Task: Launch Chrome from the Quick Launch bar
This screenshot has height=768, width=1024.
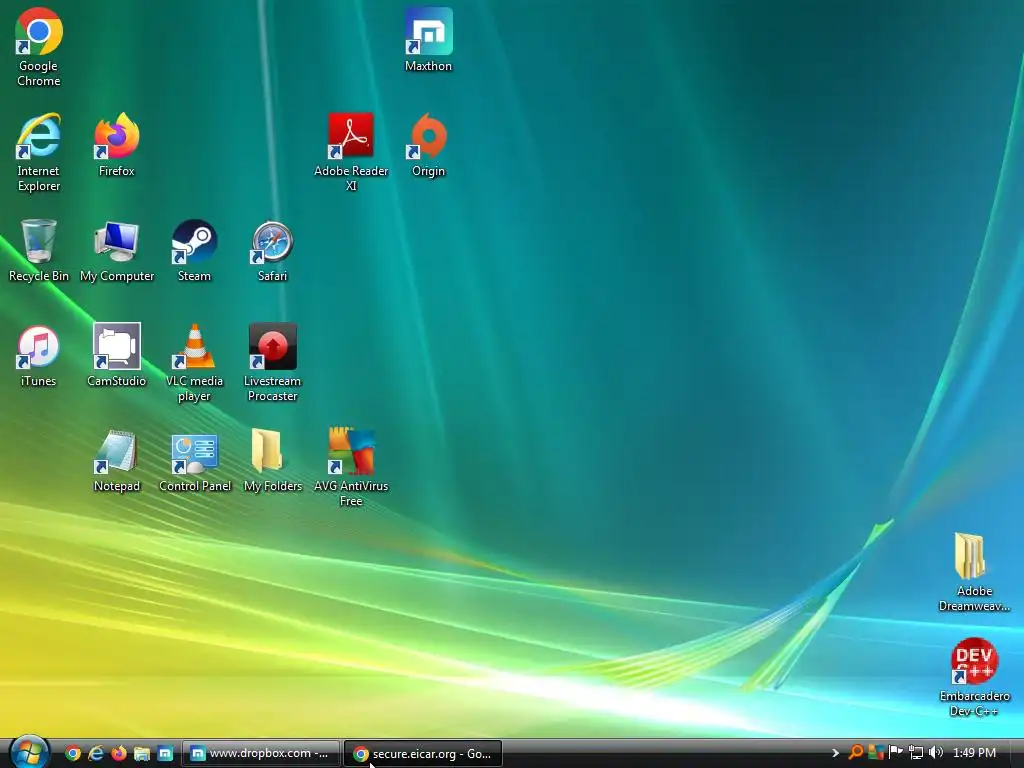Action: coord(73,753)
